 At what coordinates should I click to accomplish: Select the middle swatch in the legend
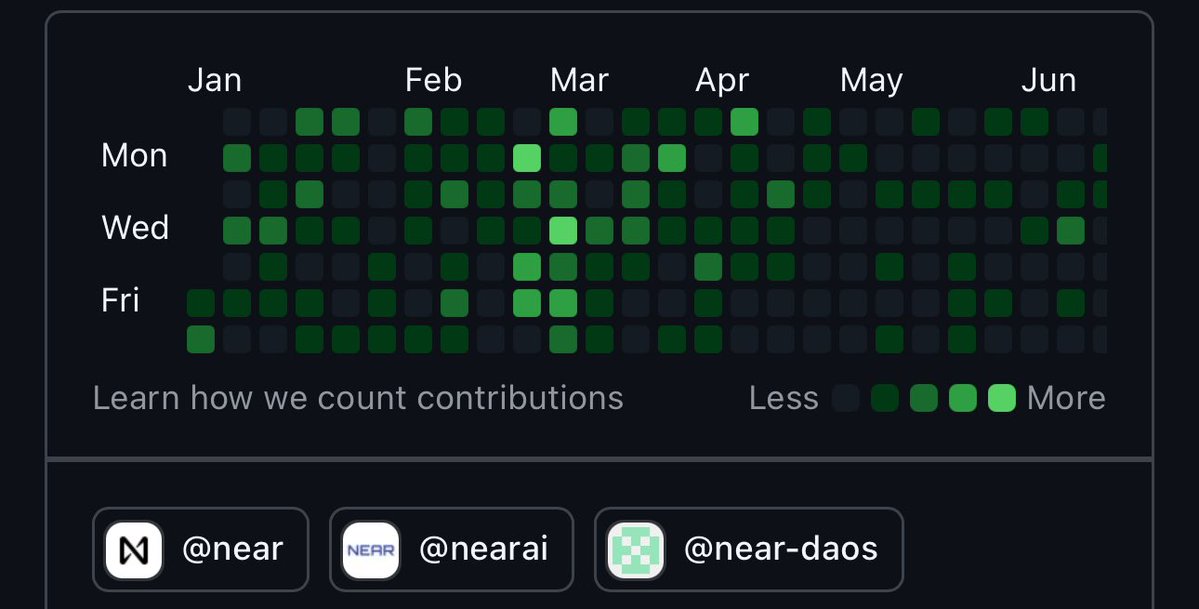(924, 399)
